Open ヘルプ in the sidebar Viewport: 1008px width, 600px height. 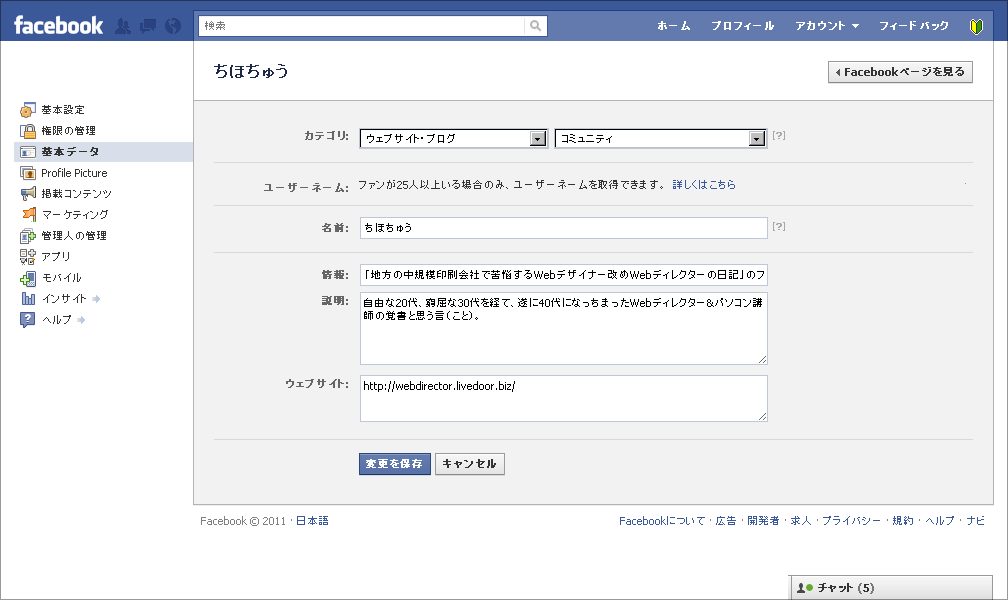click(x=57, y=320)
